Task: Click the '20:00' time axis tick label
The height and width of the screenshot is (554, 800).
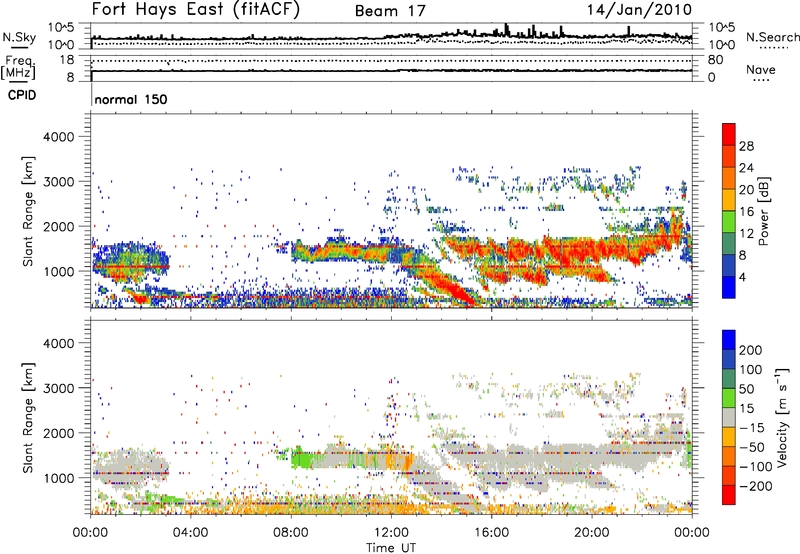Action: point(591,533)
